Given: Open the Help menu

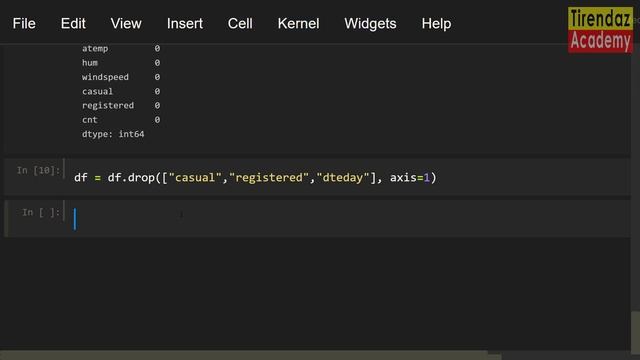Looking at the screenshot, I should coord(436,24).
